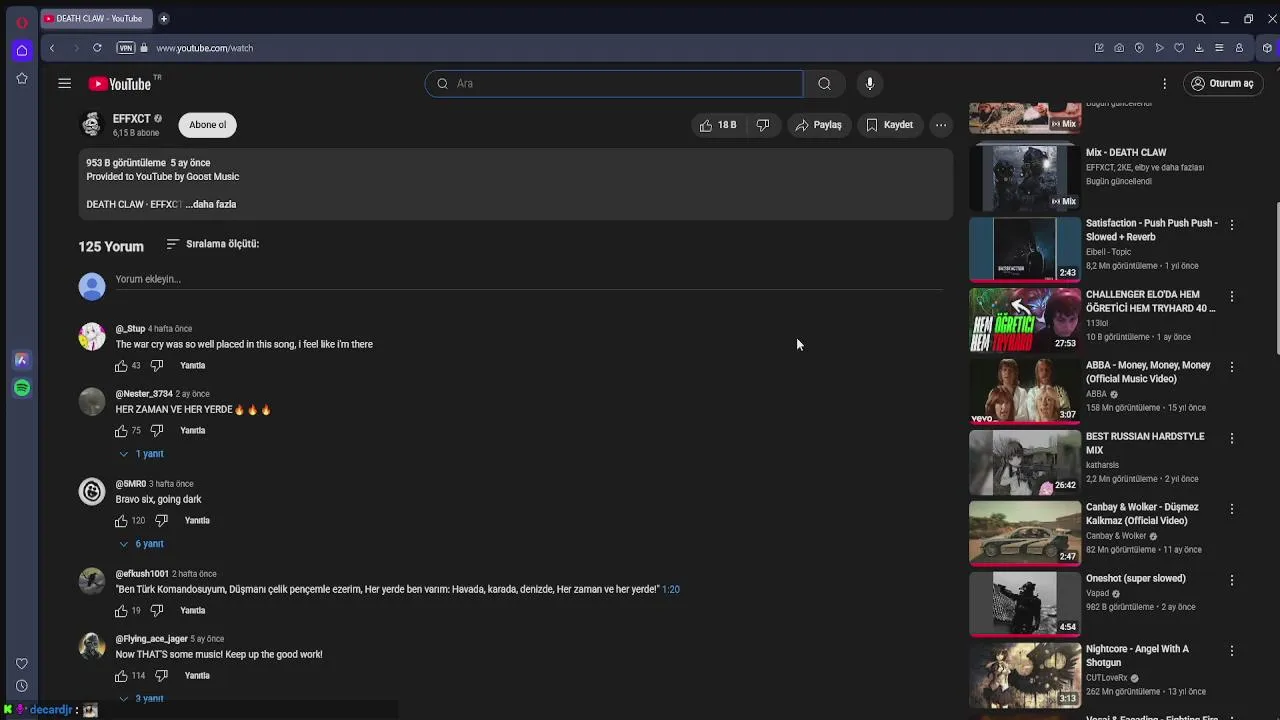The image size is (1280, 720).
Task: Click the snapshot edit toolbar icon
Action: [x=1099, y=48]
